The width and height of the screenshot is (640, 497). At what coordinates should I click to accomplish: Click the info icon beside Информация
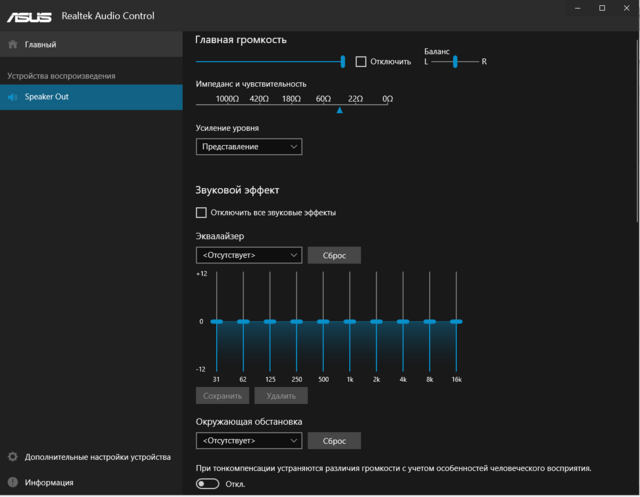point(12,482)
